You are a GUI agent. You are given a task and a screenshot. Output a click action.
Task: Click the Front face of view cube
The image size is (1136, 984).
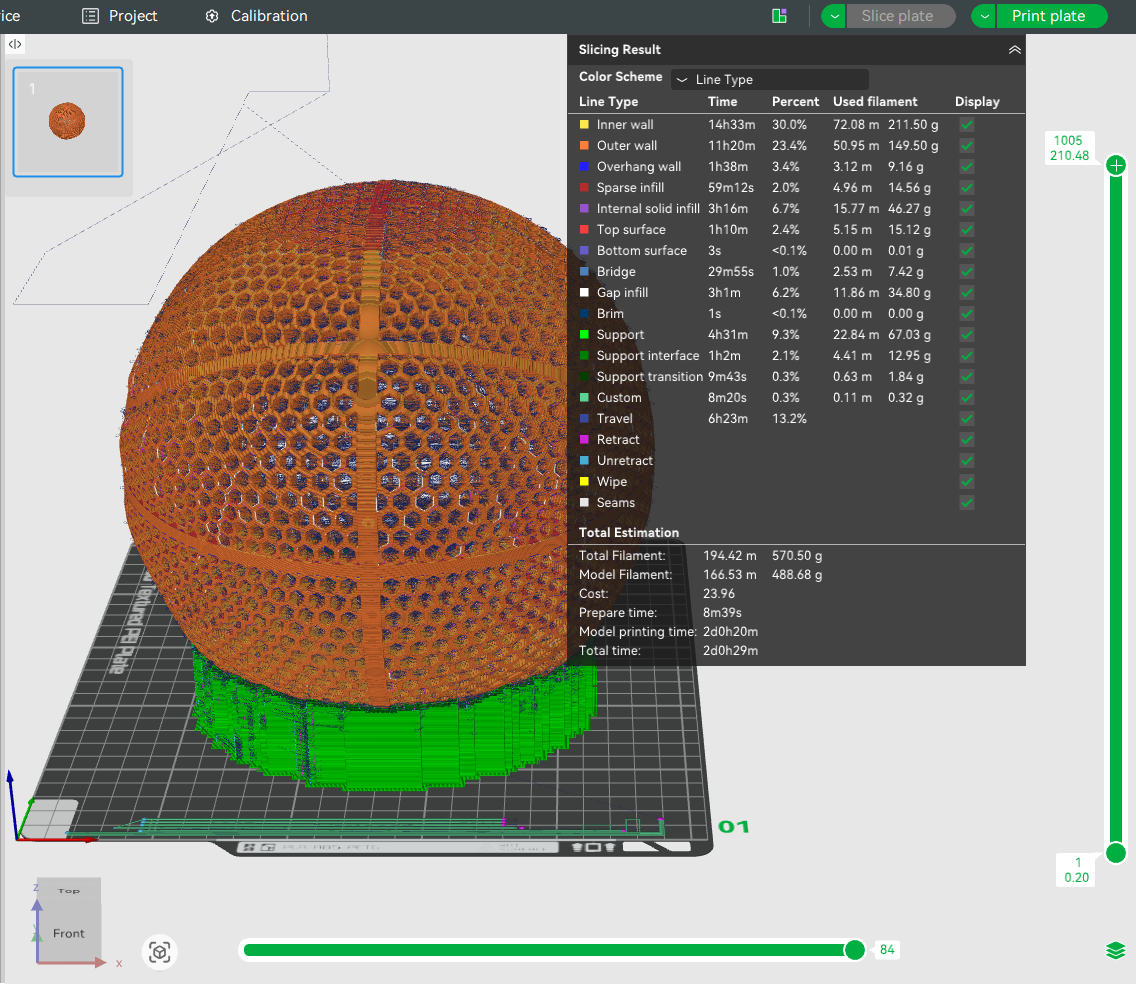69,933
